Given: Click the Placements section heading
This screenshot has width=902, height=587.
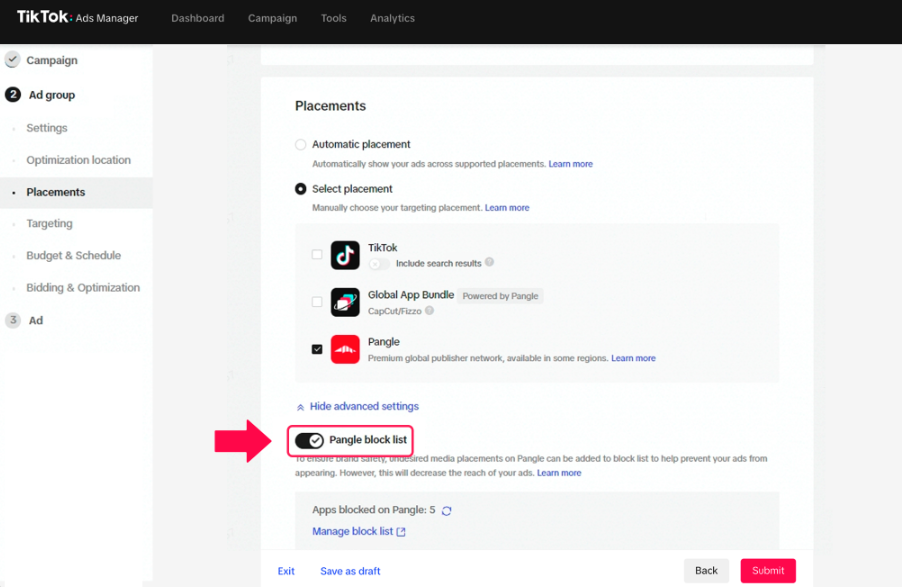Looking at the screenshot, I should pyautogui.click(x=330, y=106).
